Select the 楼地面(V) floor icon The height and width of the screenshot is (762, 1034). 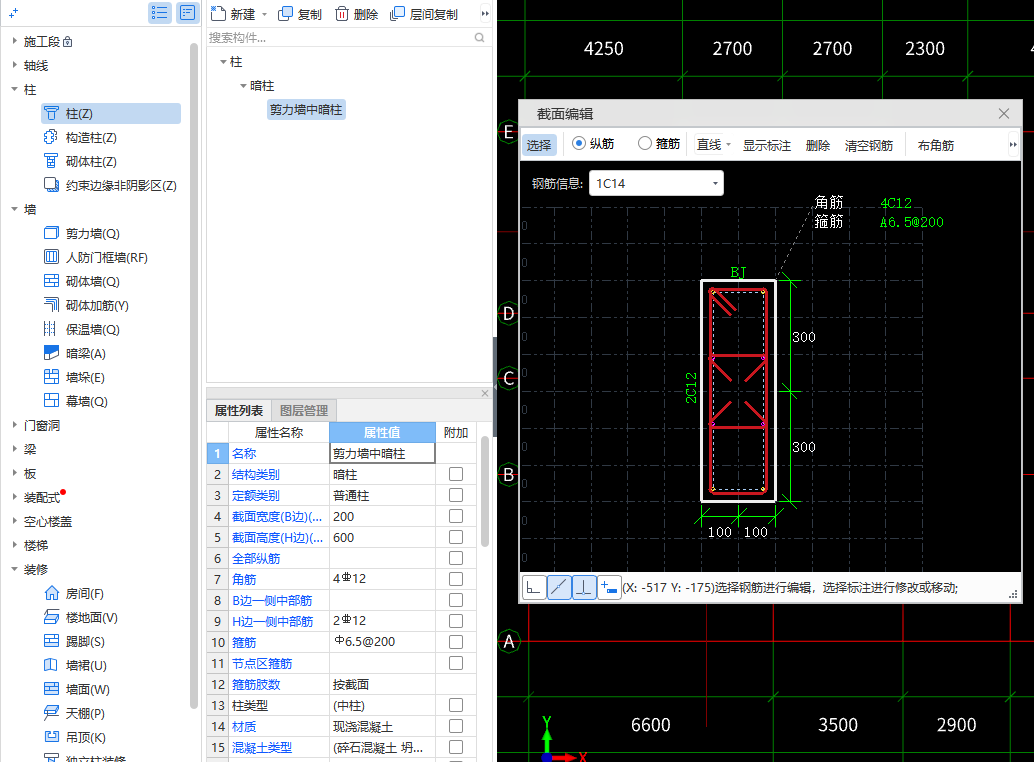pyautogui.click(x=51, y=618)
